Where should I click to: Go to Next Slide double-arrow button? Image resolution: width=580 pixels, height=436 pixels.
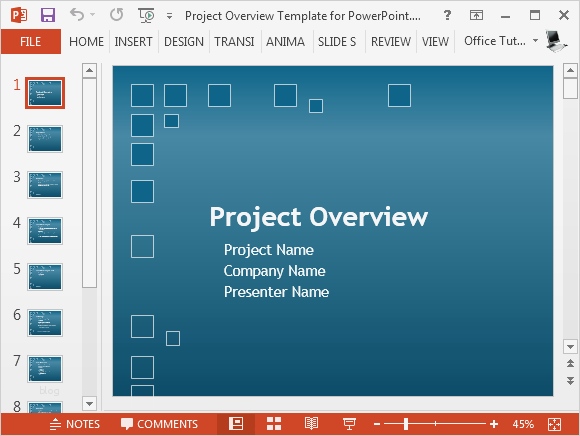coord(570,381)
